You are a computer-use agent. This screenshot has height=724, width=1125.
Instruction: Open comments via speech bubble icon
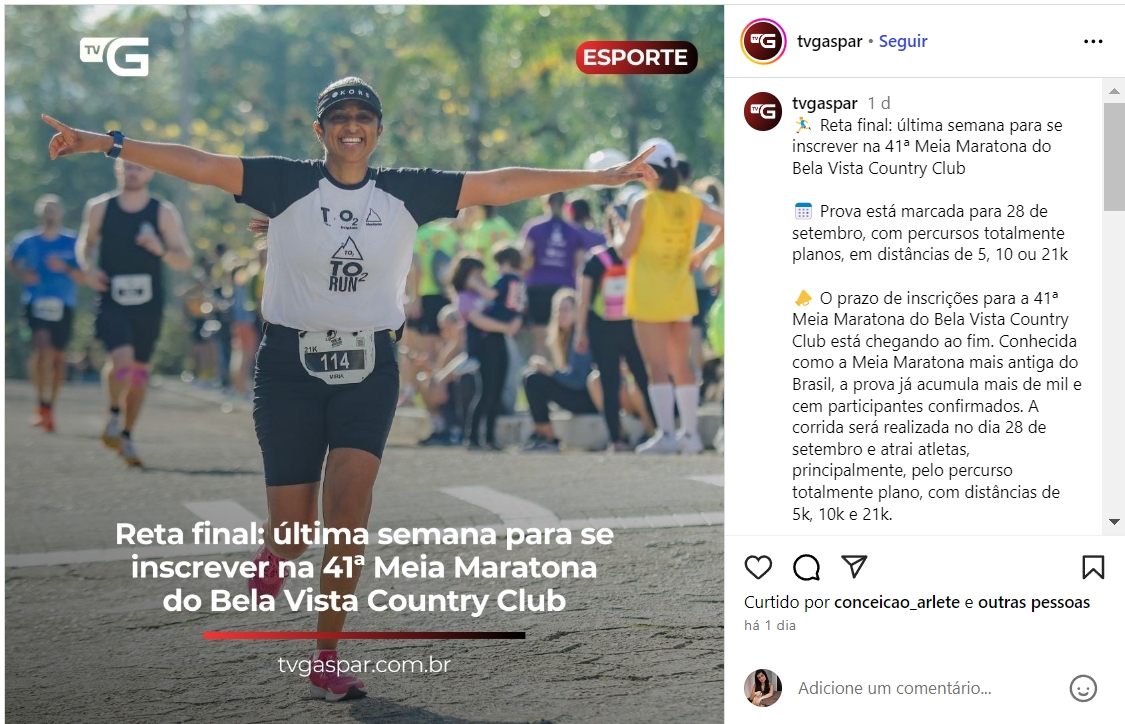pos(806,568)
